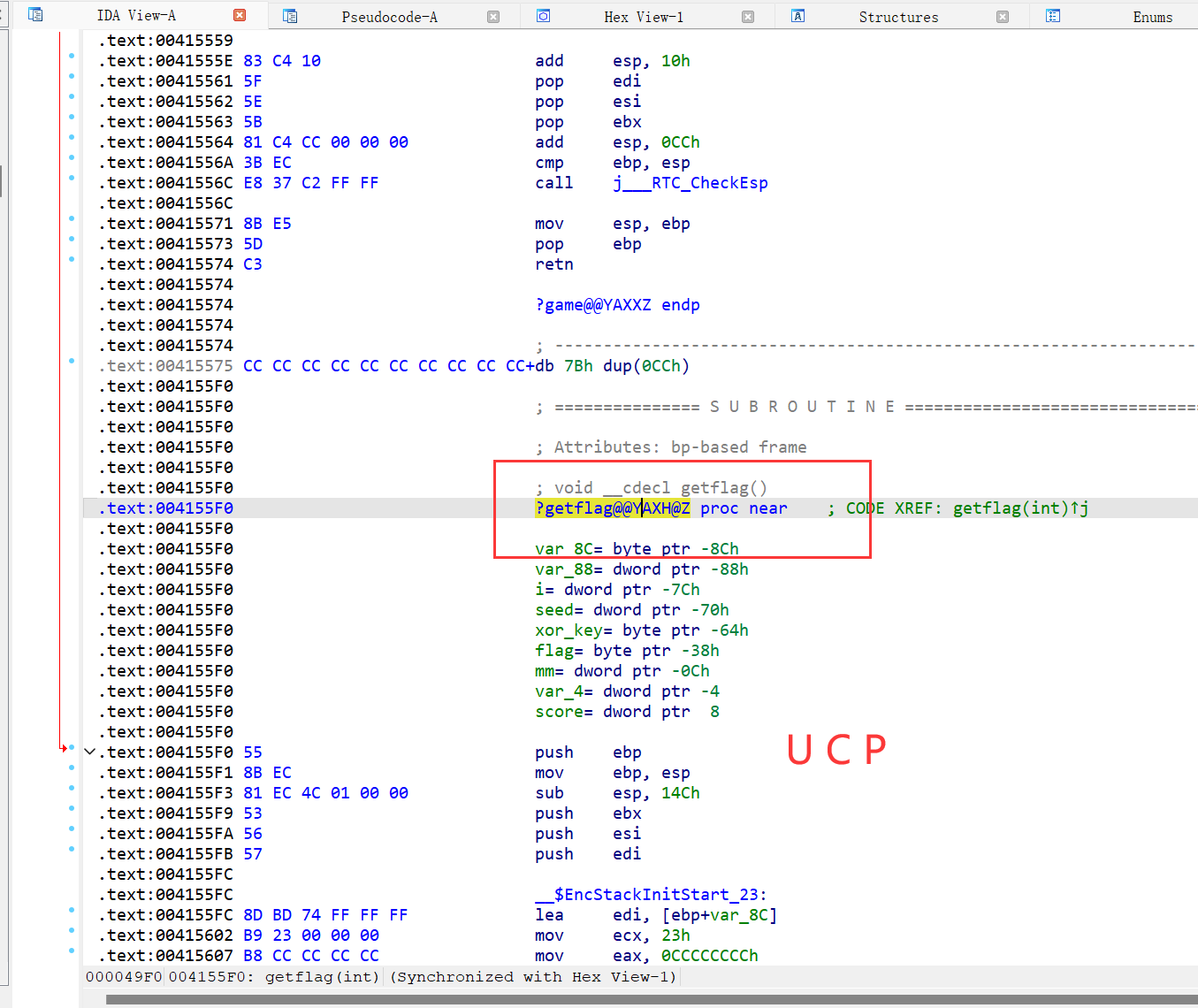The width and height of the screenshot is (1198, 1008).
Task: Select the i dword ptr -7Ch variable
Action: [x=617, y=590]
